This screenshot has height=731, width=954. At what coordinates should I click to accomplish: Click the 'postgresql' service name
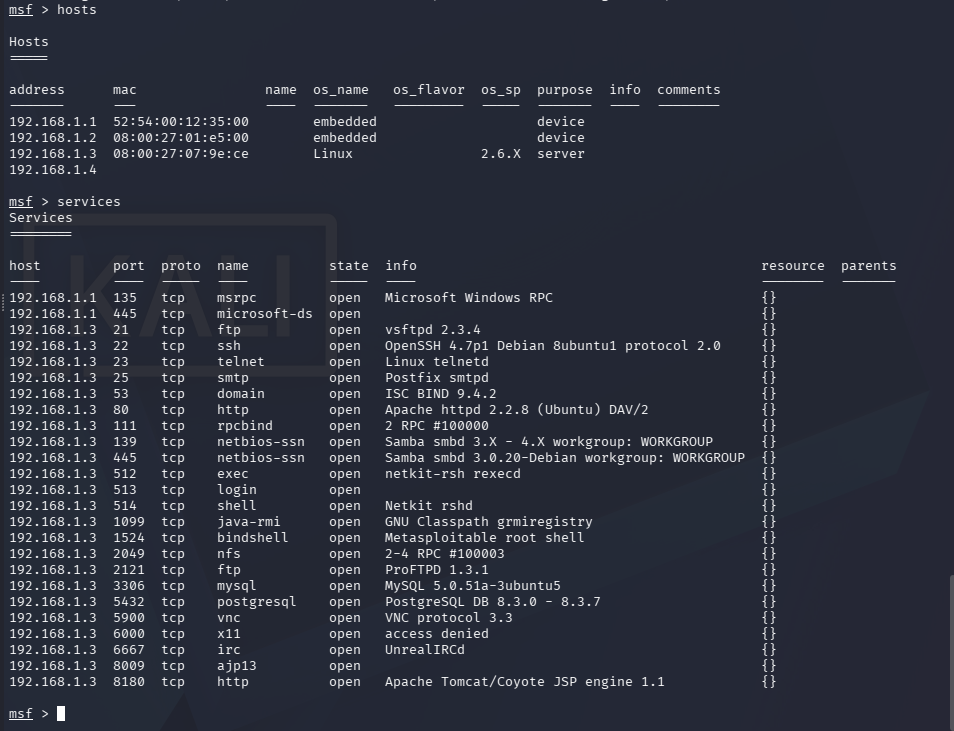257,602
